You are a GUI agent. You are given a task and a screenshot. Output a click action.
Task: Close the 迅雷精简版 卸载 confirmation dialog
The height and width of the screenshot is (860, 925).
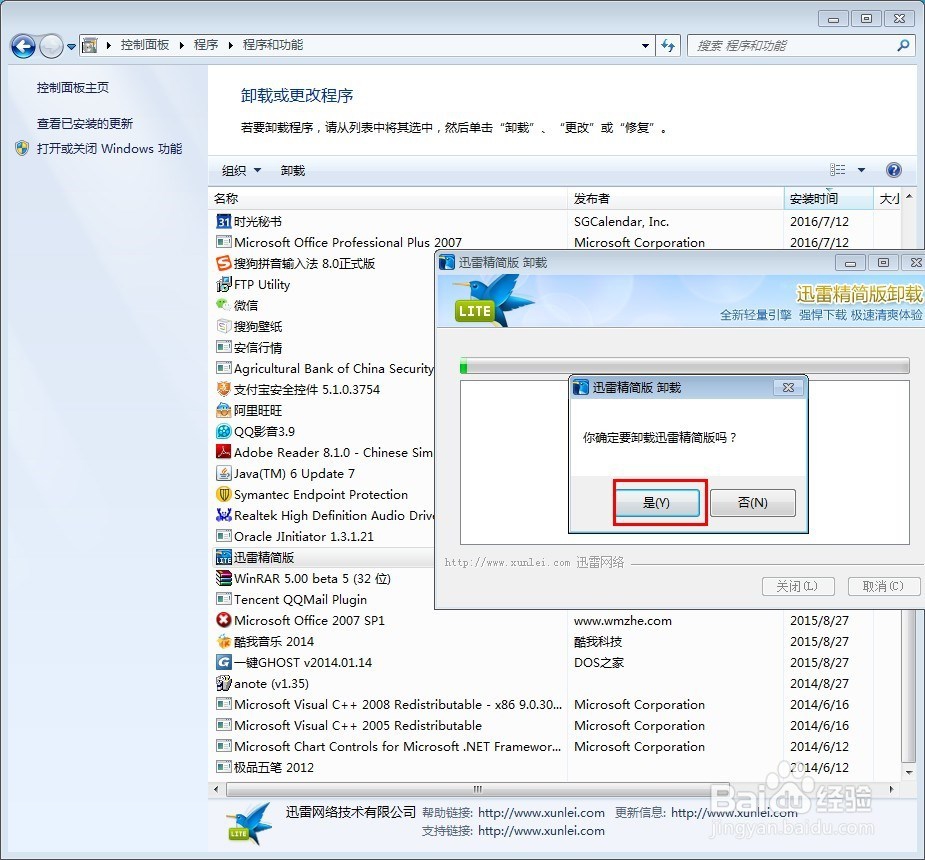[788, 388]
